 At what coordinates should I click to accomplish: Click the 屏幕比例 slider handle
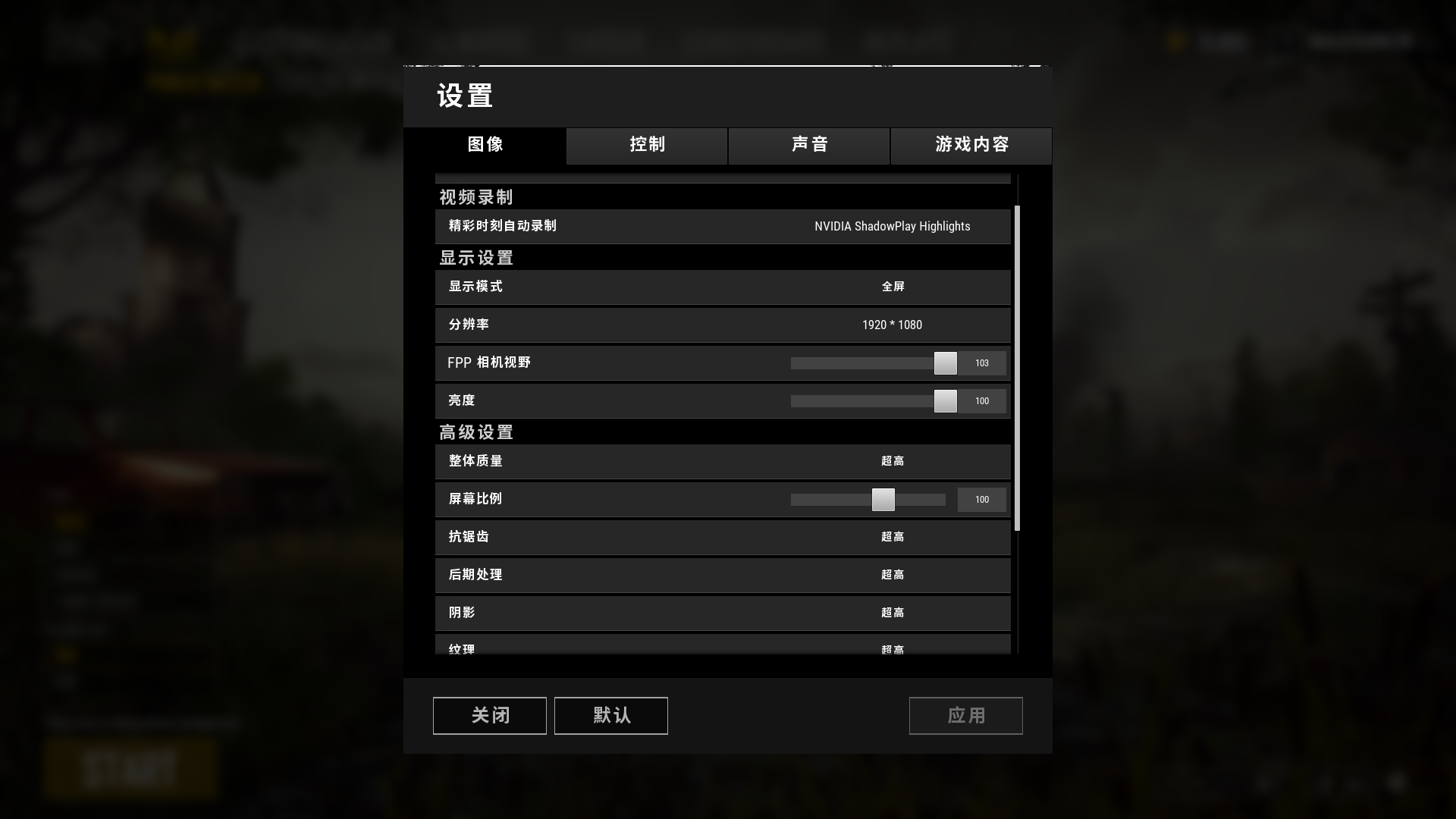(883, 500)
